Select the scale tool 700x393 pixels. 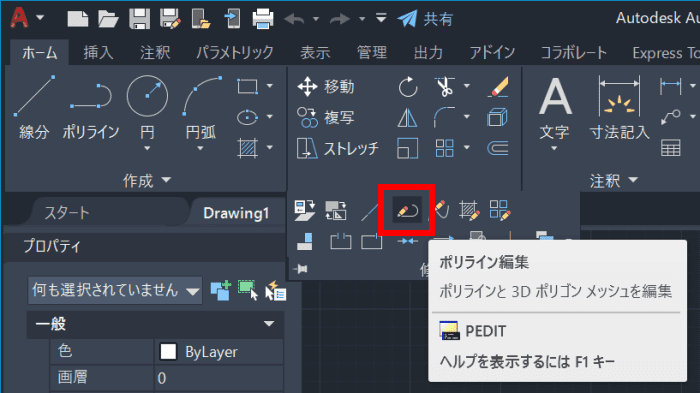407,148
